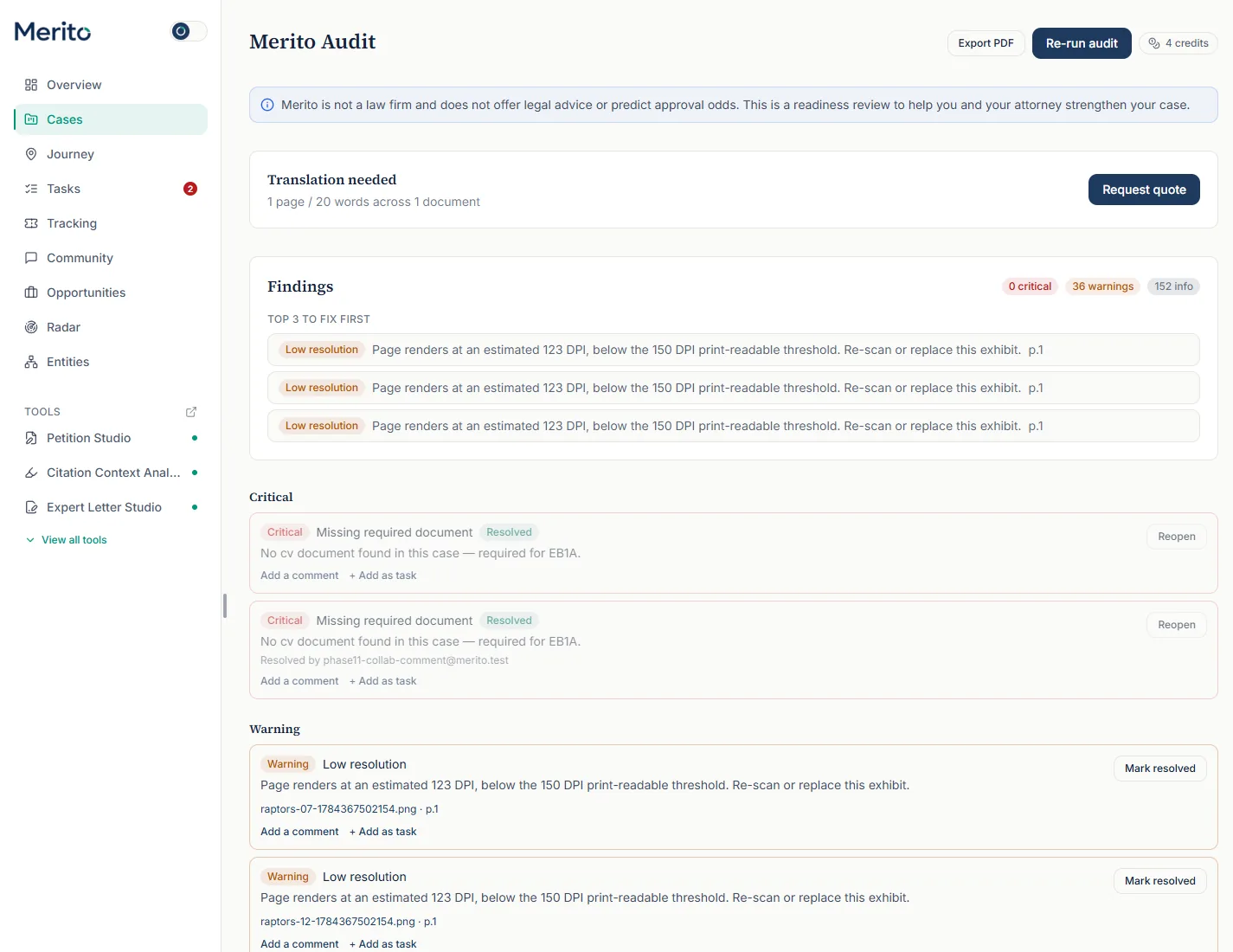Mark raptors-12 warning as resolved

1159,881
